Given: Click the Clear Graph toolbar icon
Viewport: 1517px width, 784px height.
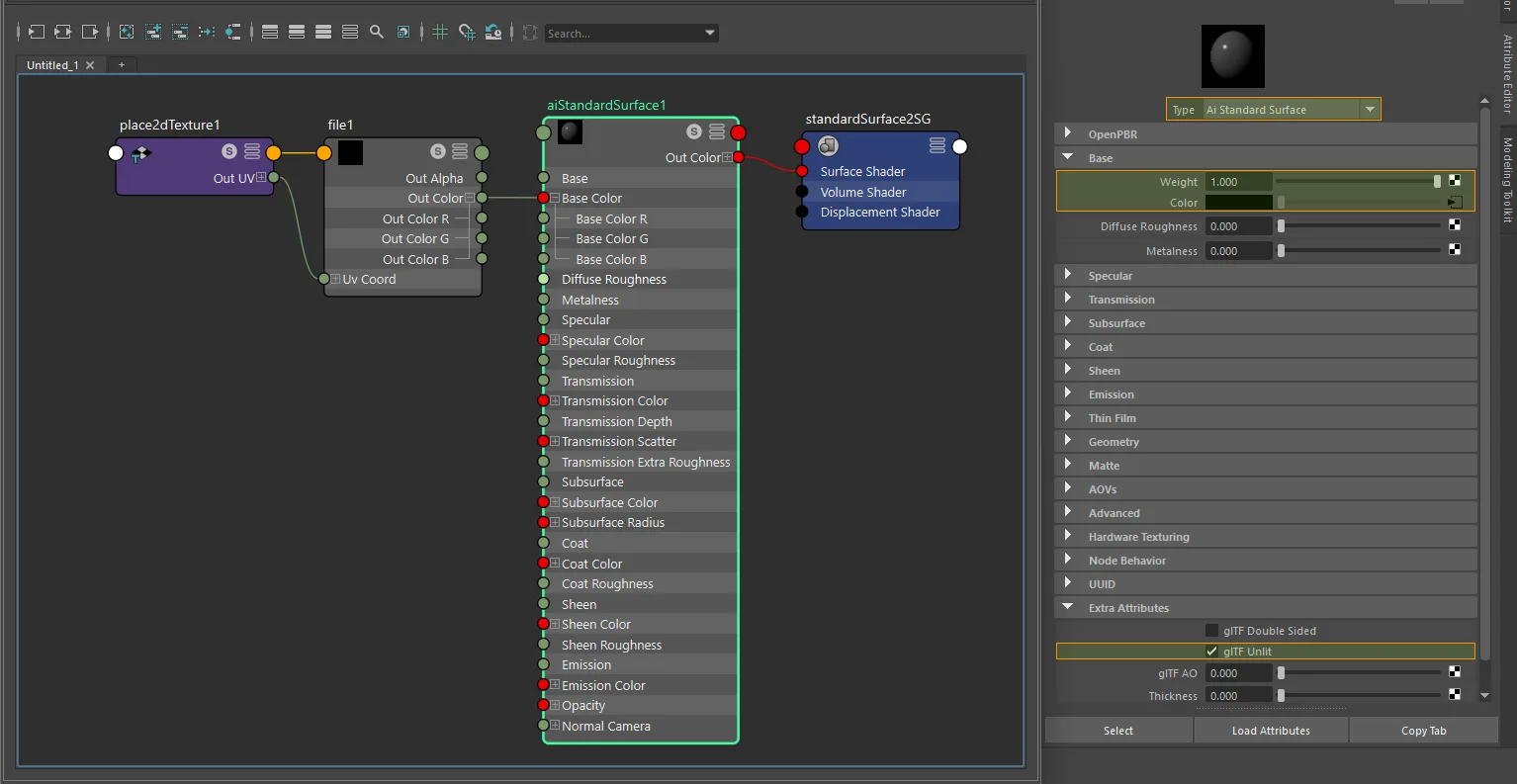Looking at the screenshot, I should (x=127, y=33).
